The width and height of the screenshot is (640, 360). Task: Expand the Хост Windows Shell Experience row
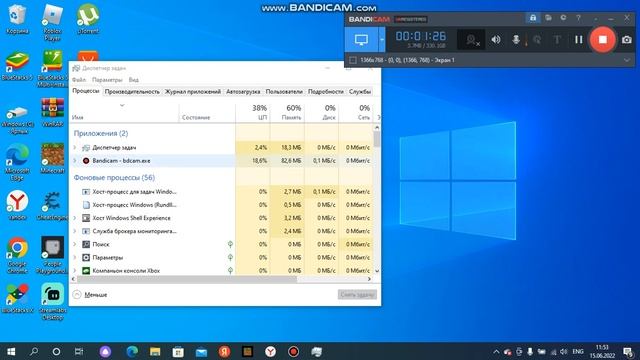coord(75,218)
